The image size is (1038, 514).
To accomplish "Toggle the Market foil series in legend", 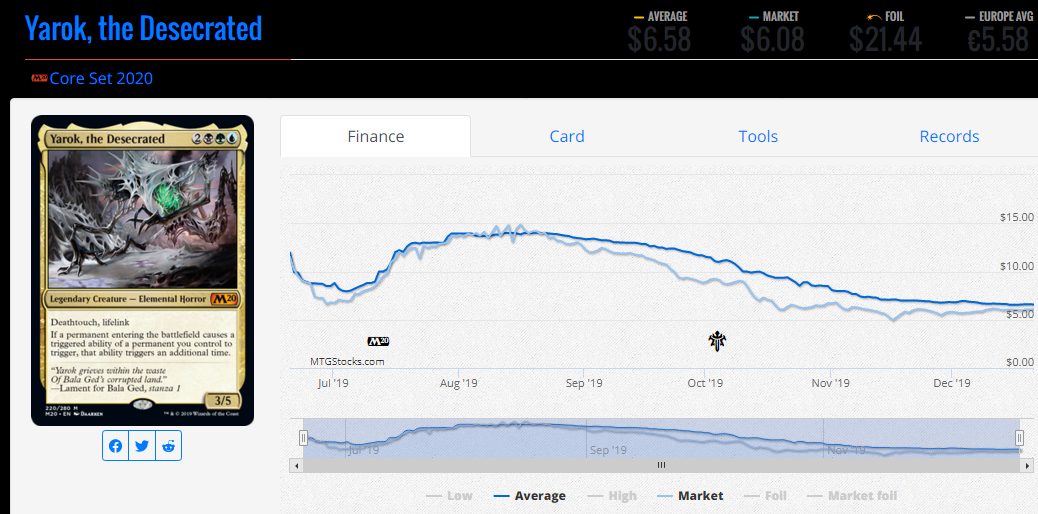I will 853,495.
